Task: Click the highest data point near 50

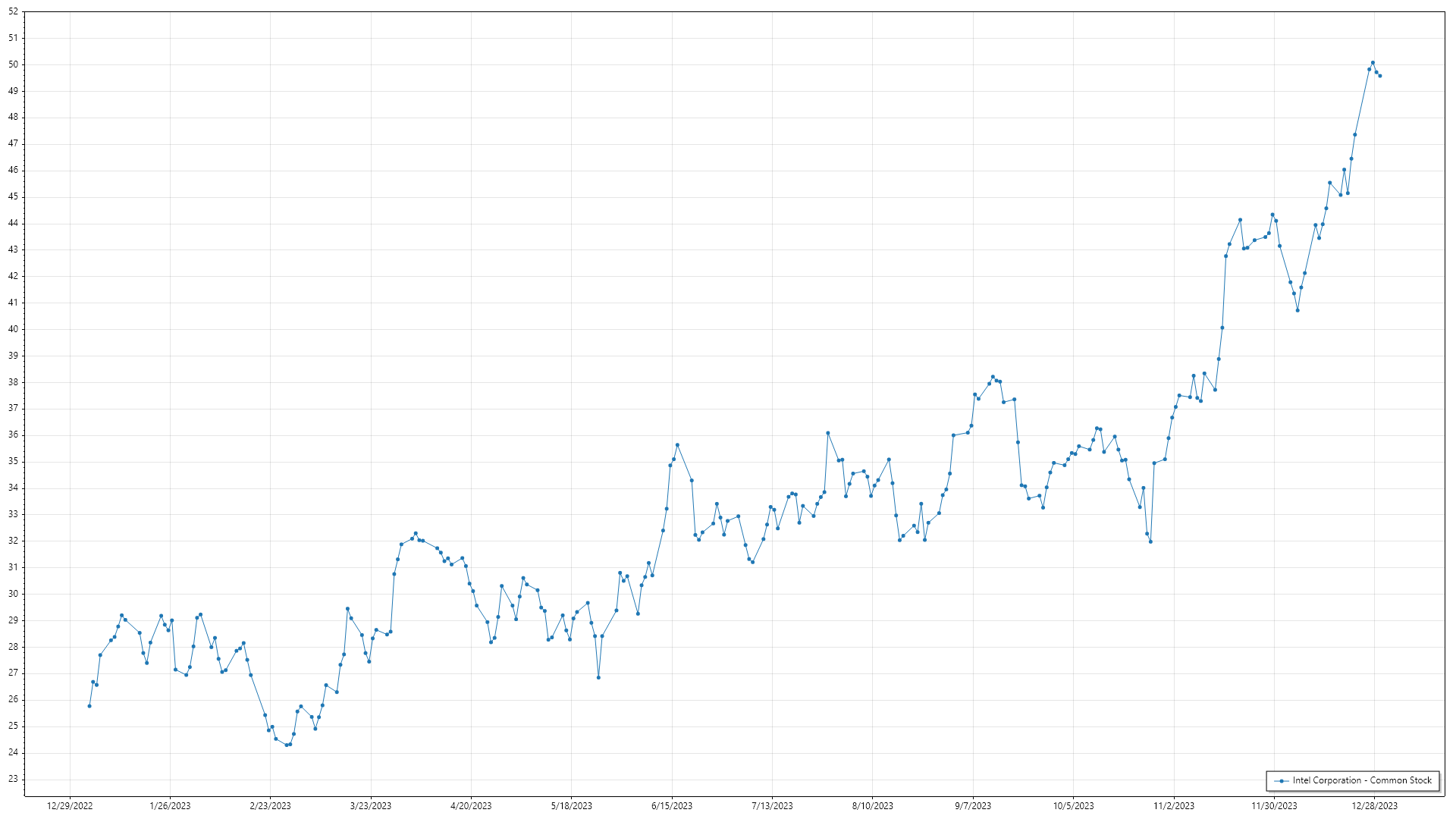Action: [x=1373, y=63]
